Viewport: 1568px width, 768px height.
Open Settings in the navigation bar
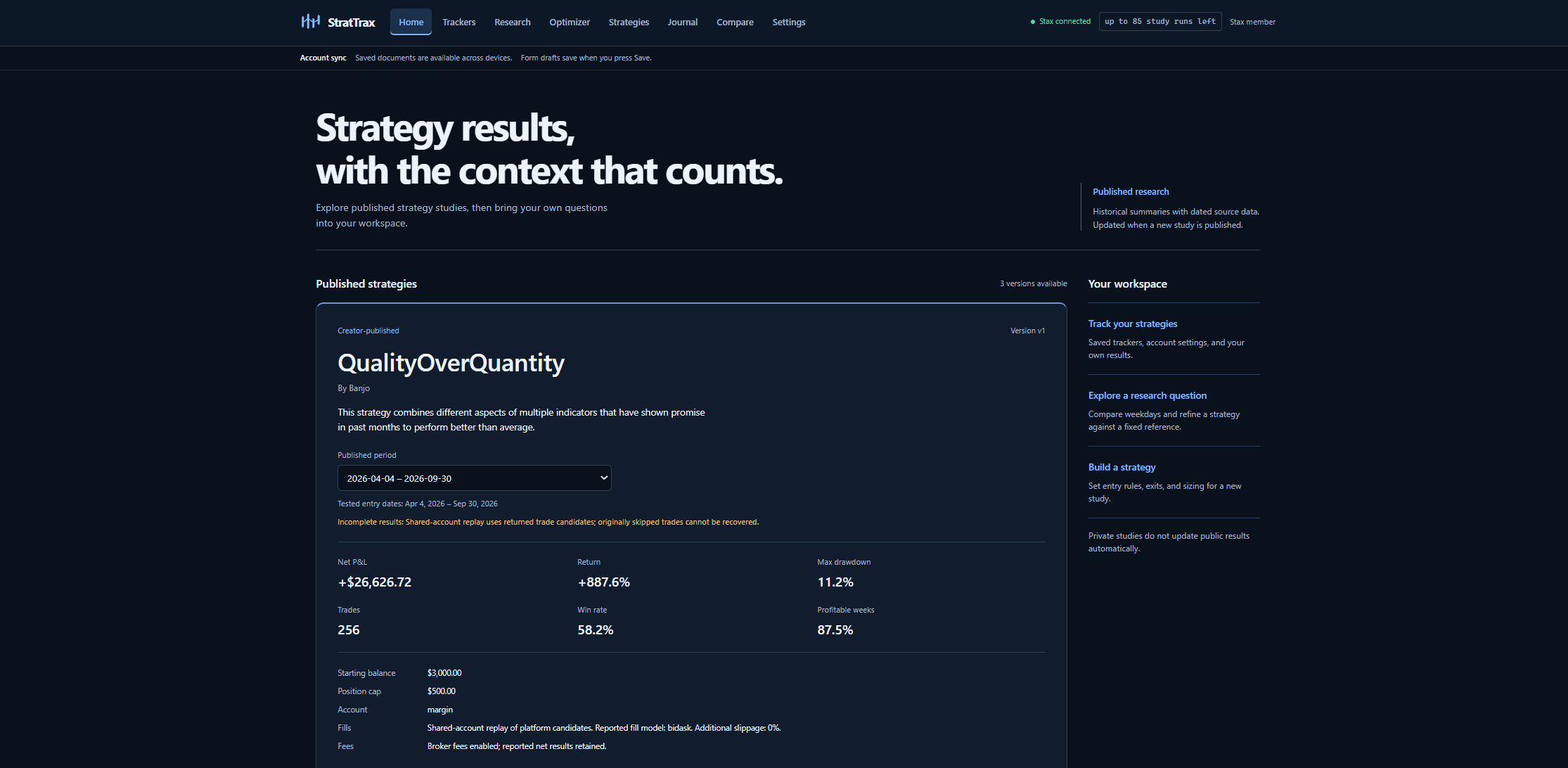coord(788,22)
